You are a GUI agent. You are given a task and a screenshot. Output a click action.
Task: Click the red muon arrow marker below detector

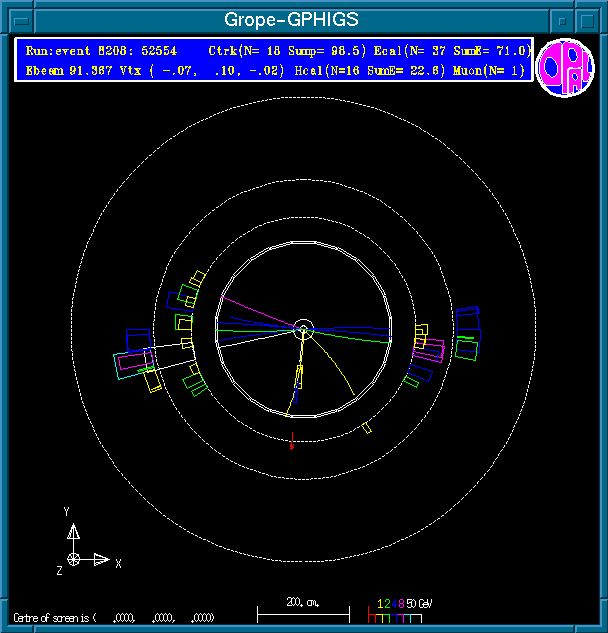[291, 441]
